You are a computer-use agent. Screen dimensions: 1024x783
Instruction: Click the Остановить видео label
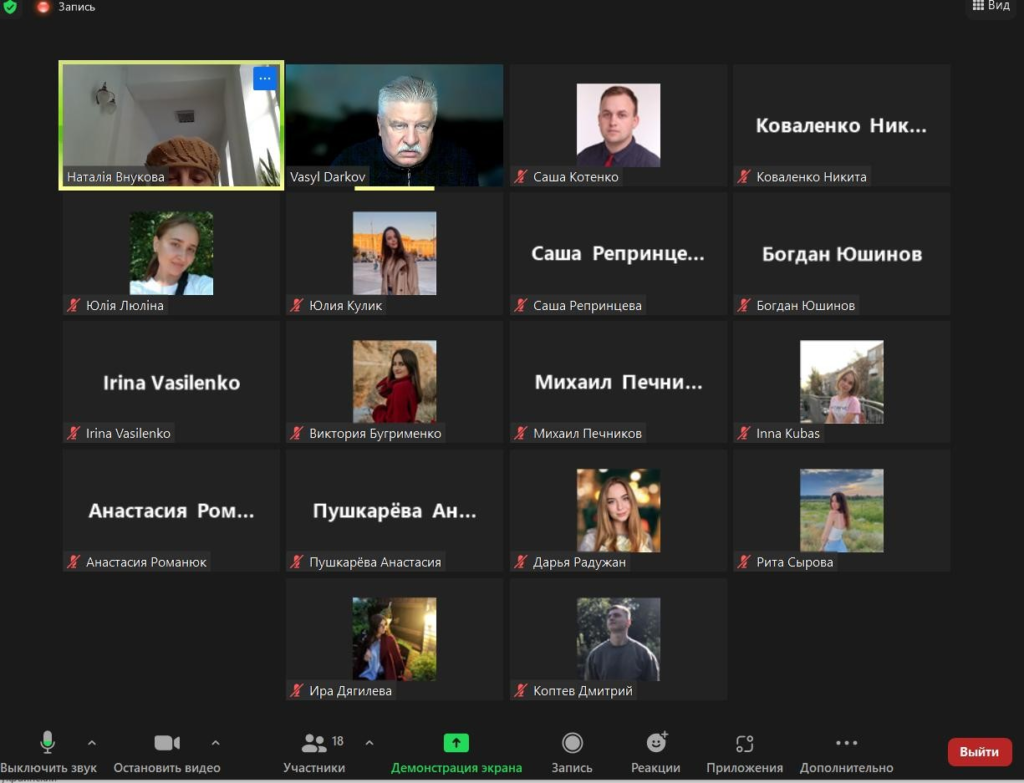[x=167, y=768]
